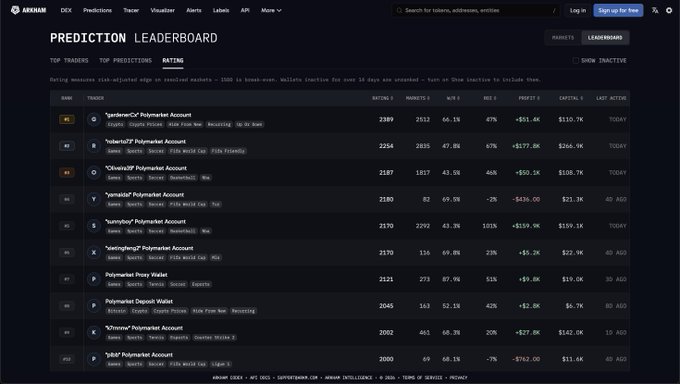Open the Polymarket Proxy Wallet link
The width and height of the screenshot is (680, 384).
click(x=137, y=275)
